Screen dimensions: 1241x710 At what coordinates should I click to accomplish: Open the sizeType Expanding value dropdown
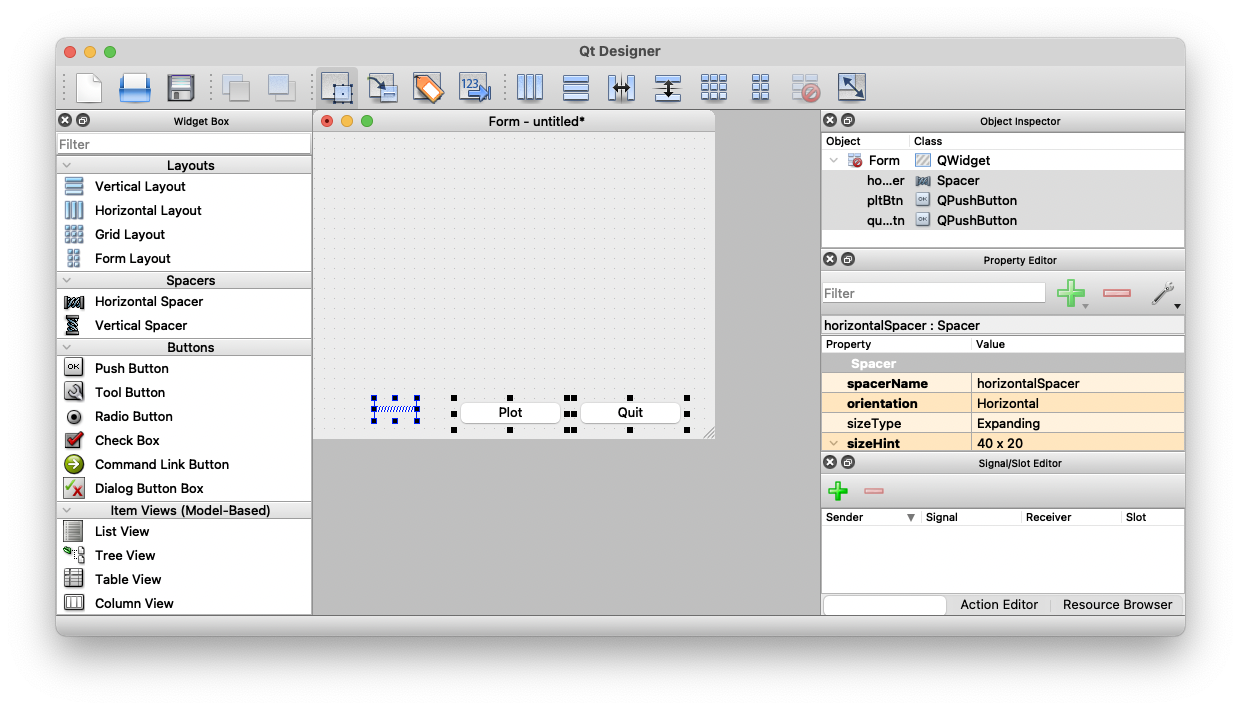coord(1078,423)
